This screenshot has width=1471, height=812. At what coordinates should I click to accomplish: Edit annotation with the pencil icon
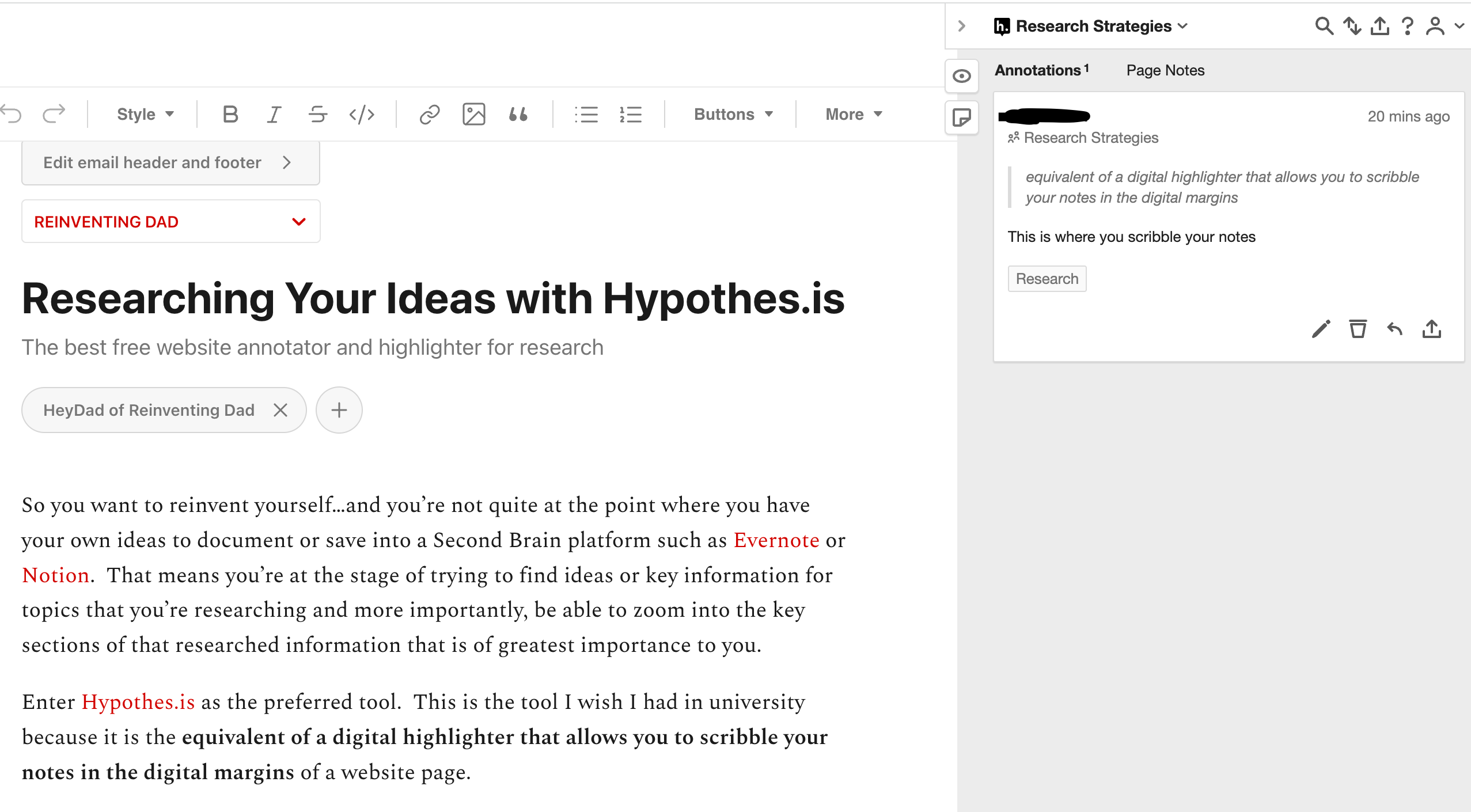(x=1321, y=329)
